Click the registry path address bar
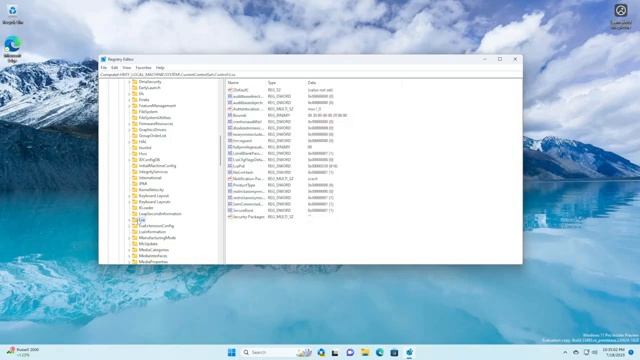This screenshot has width=640, height=360. coord(310,75)
